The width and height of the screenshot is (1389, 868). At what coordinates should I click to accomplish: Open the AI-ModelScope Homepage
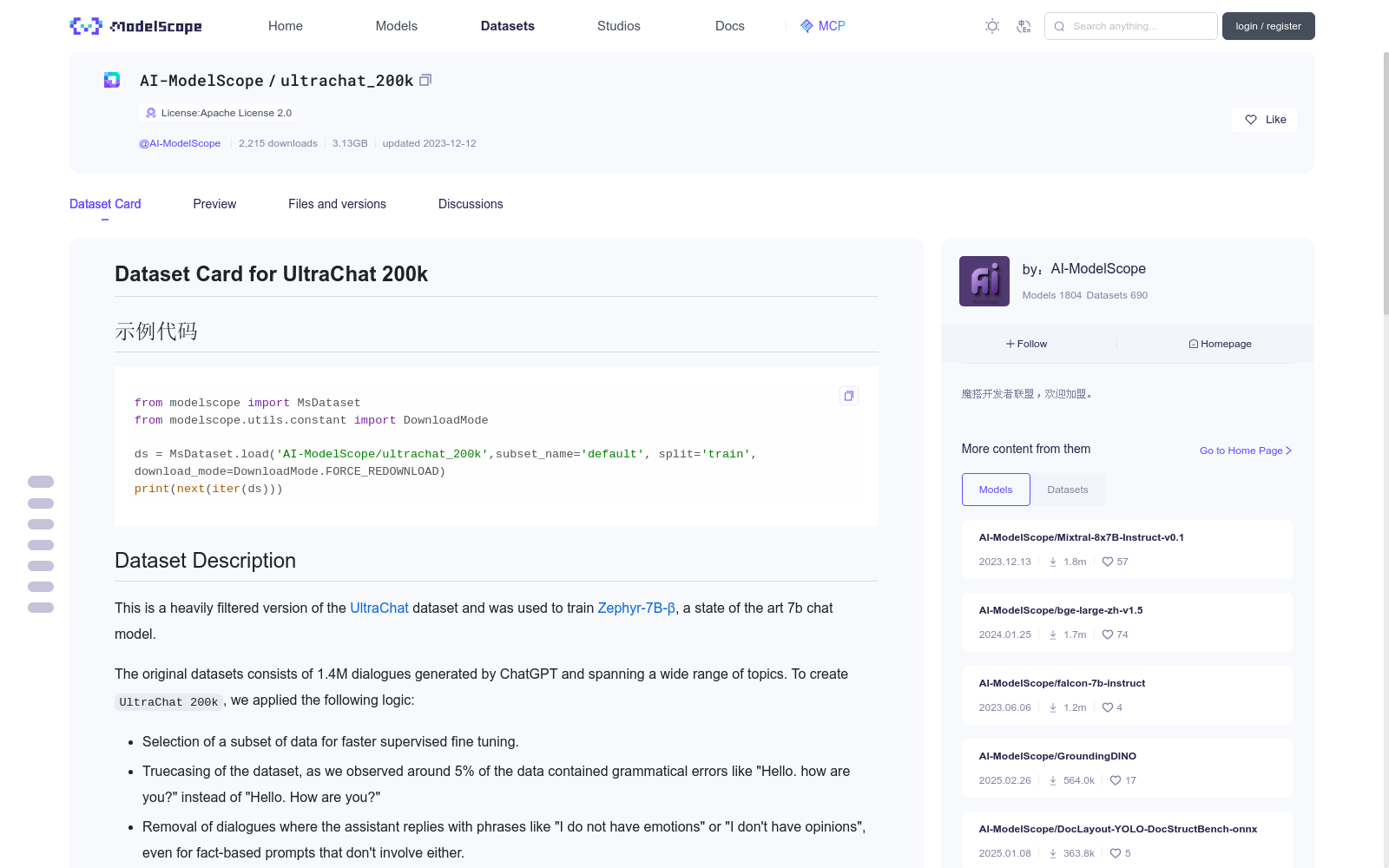(1220, 344)
